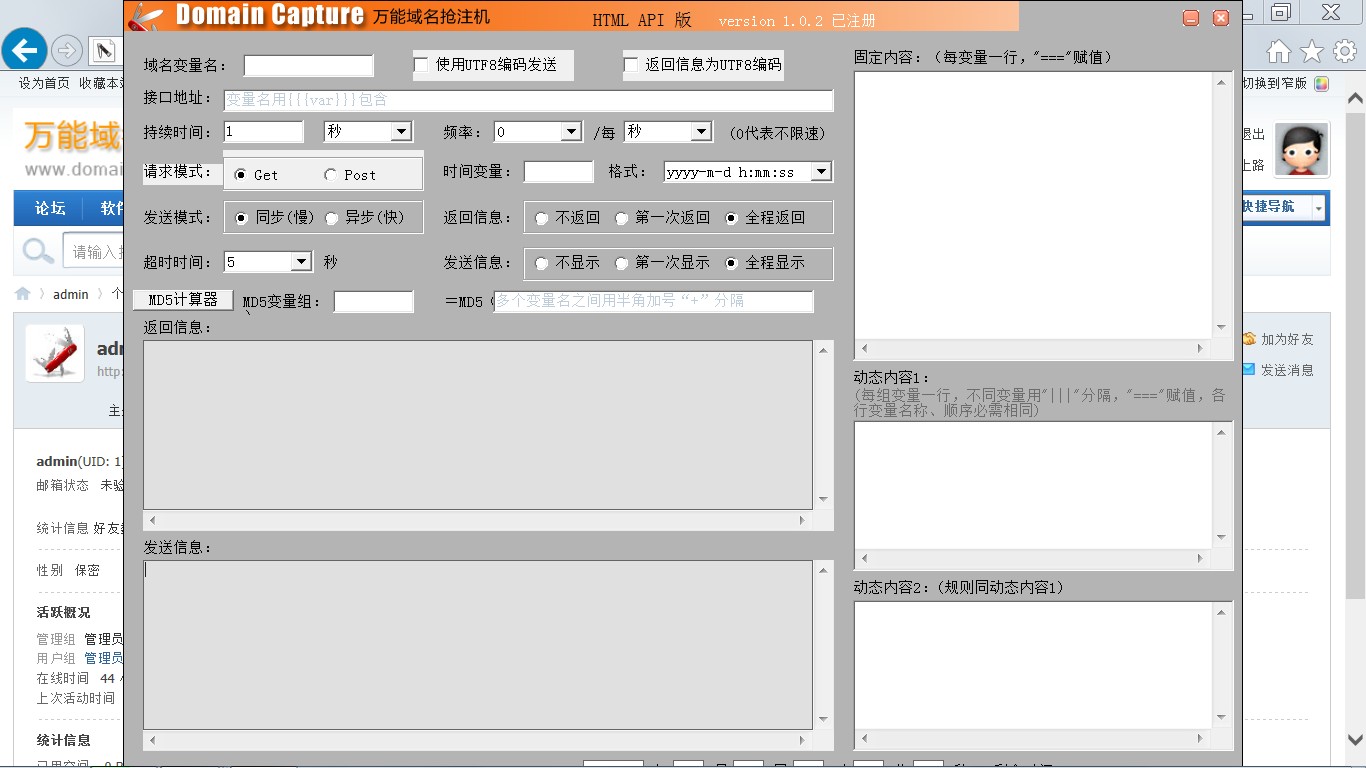Screen dimensions: 1366x768
Task: Click the 接口地址 input field
Action: click(528, 100)
